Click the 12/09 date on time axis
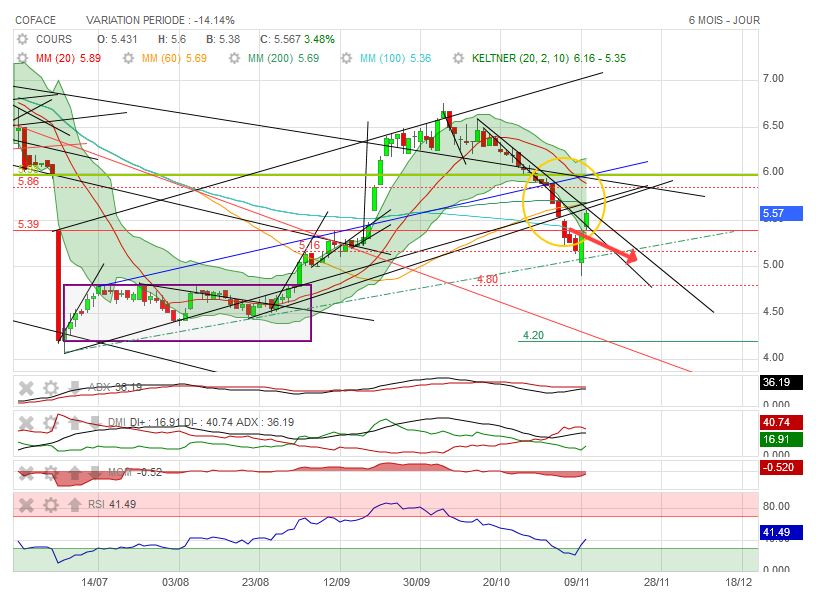Image resolution: width=816 pixels, height=601 pixels. click(336, 582)
